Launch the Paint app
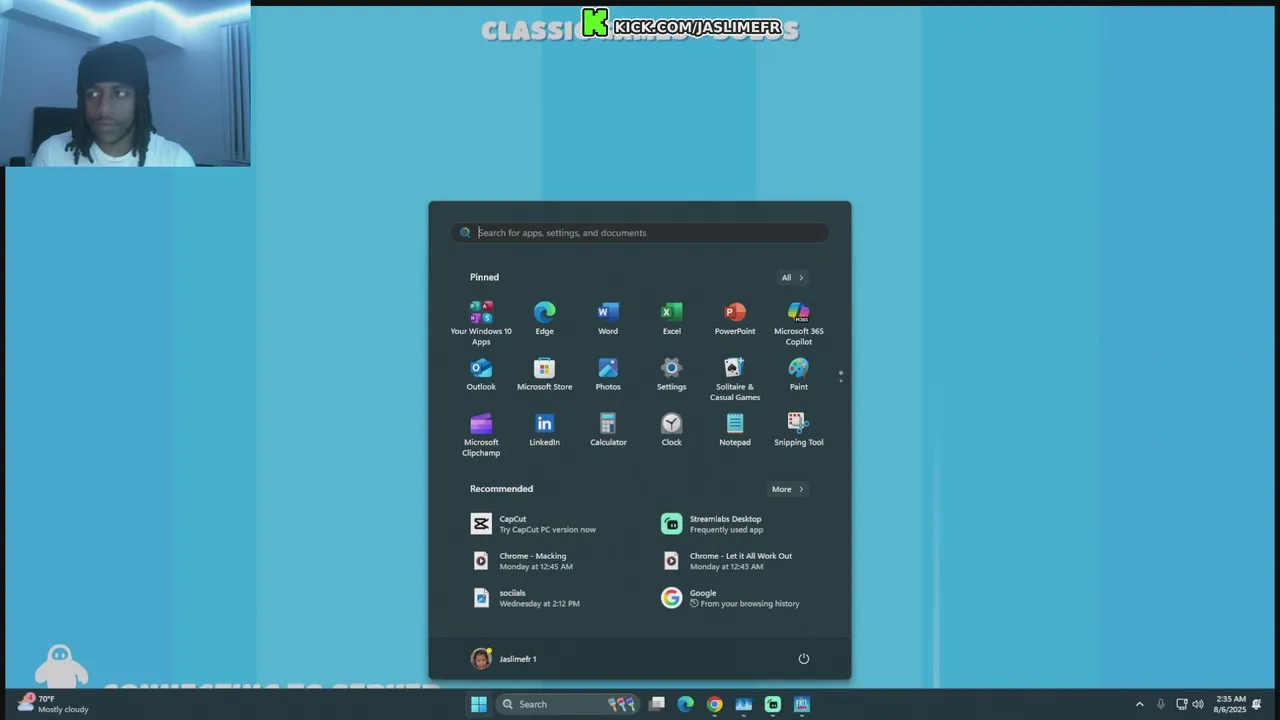 click(x=798, y=375)
